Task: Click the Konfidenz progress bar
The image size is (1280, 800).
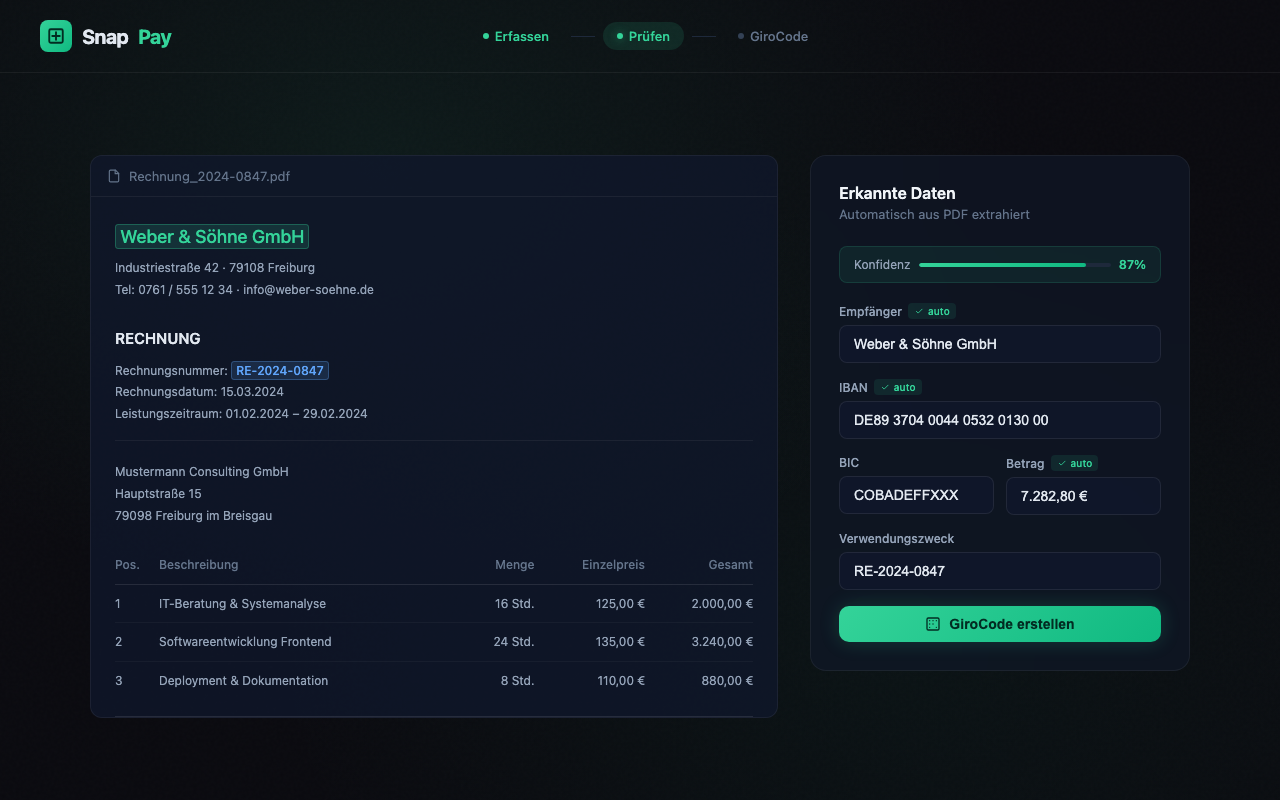Action: tap(1014, 265)
